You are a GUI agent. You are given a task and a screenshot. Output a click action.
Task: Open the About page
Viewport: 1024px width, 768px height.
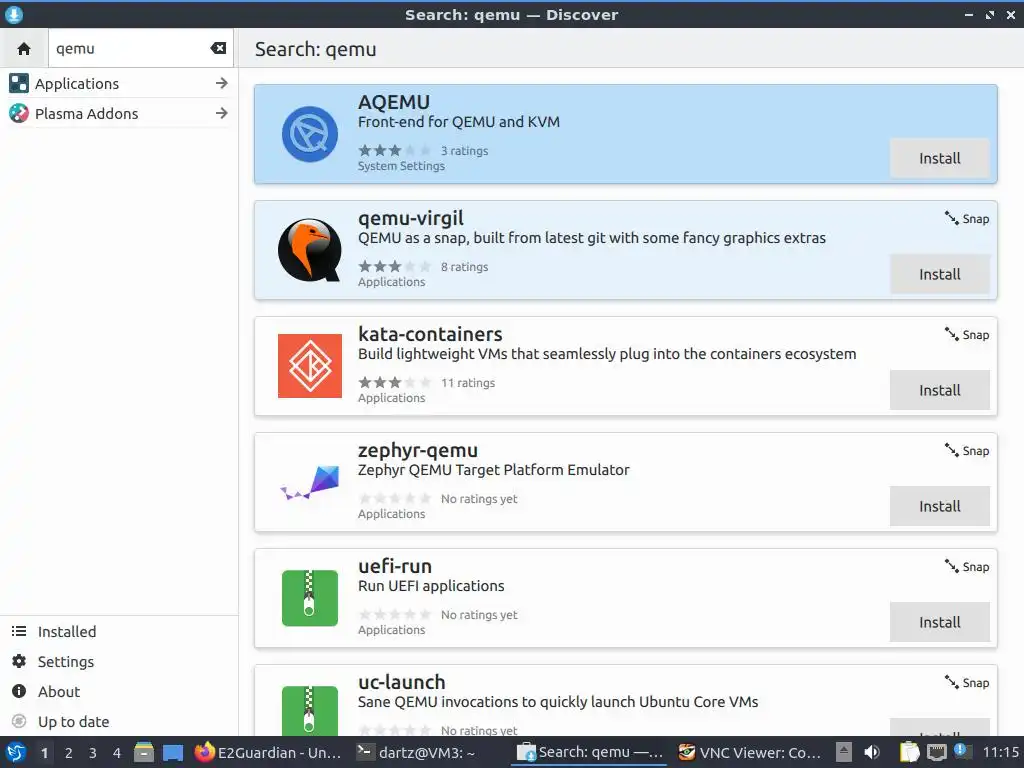coord(119,692)
